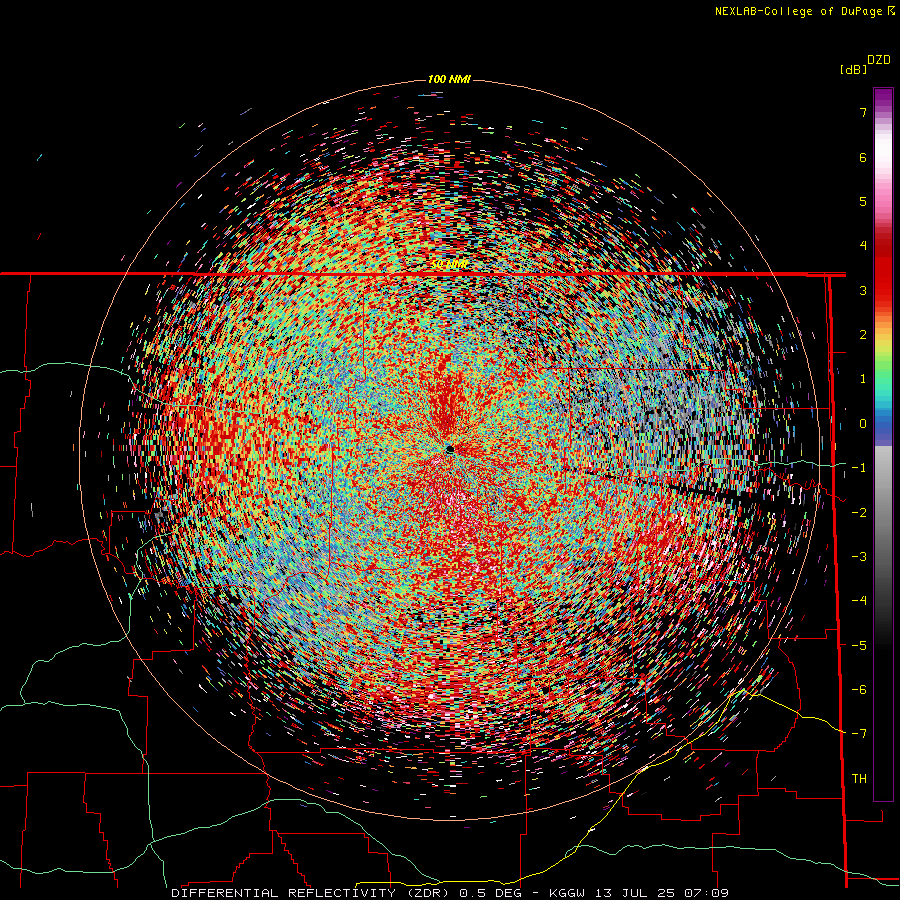Click the 7 value on color scale
The width and height of the screenshot is (900, 900).
tap(863, 112)
